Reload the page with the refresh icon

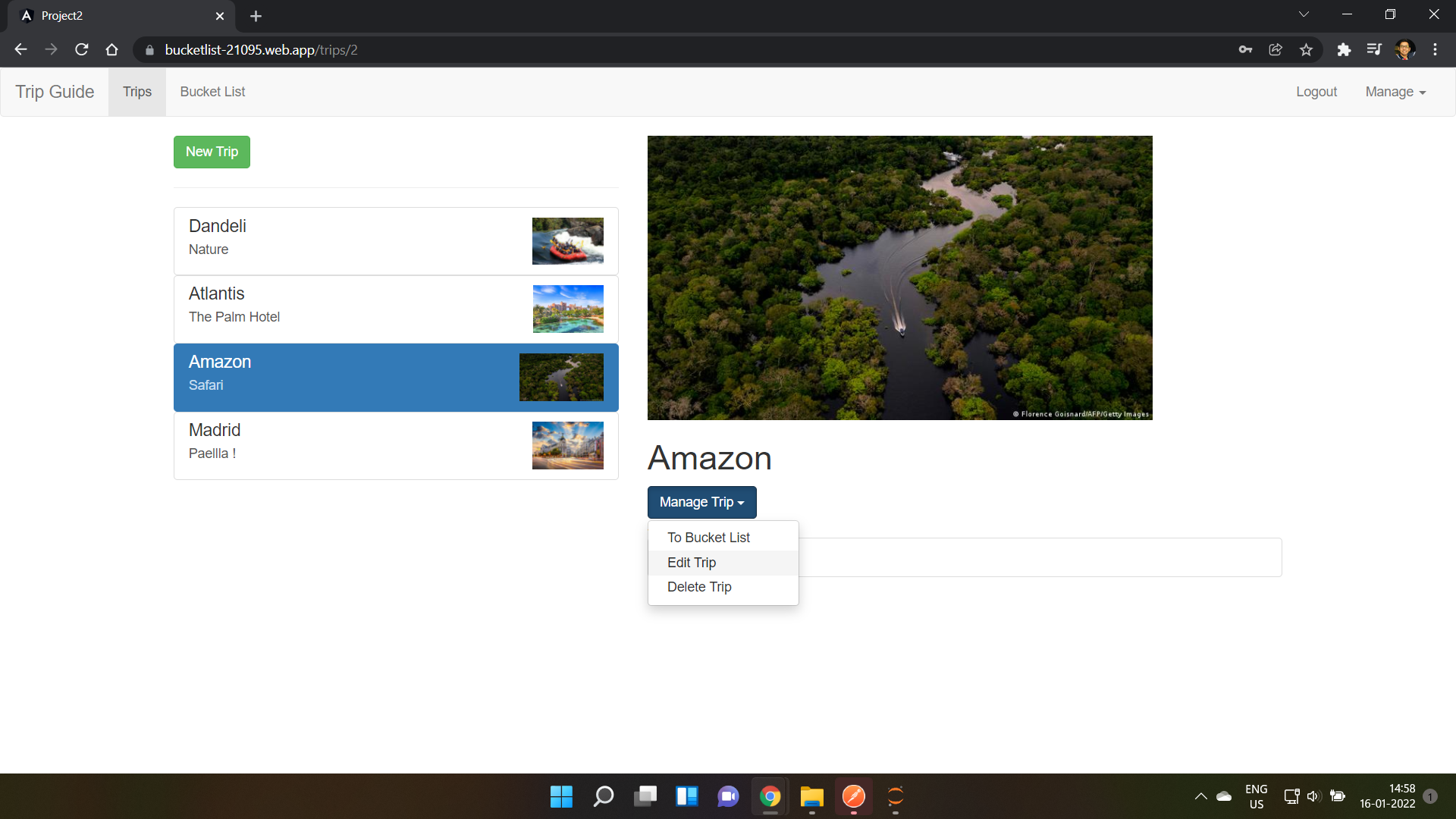point(82,50)
